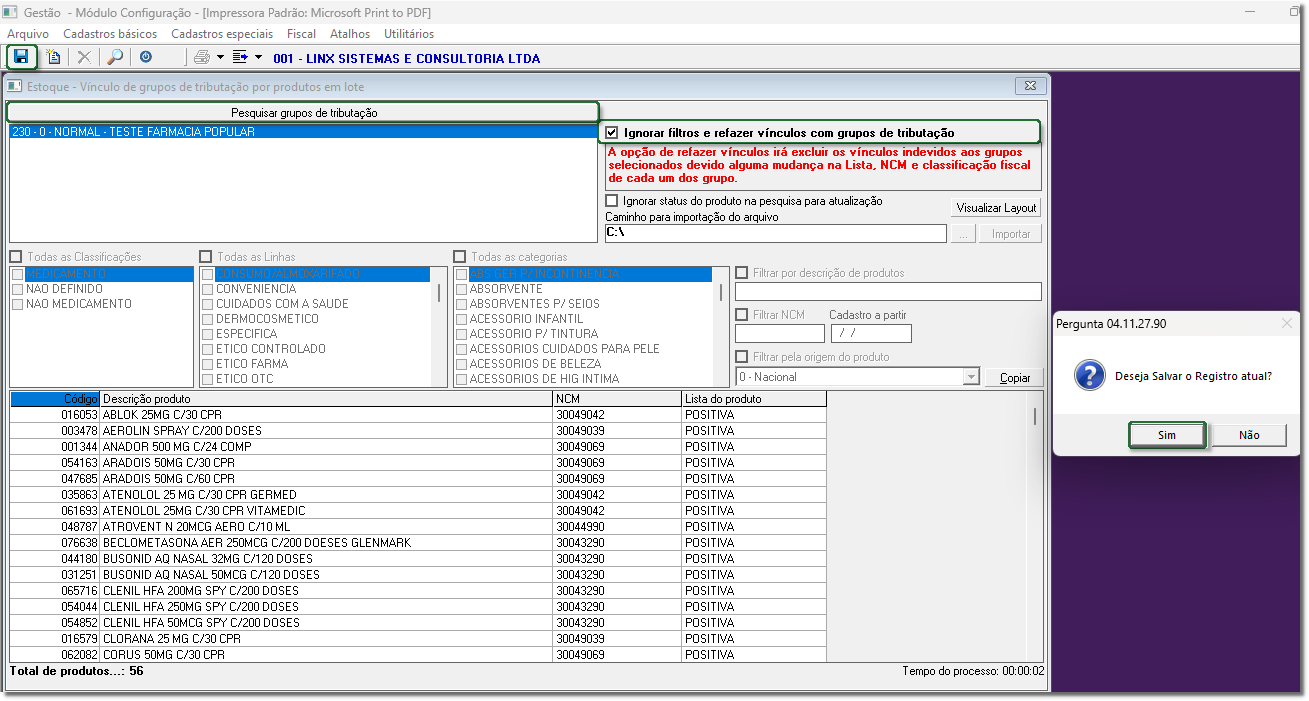
Task: Click the NCM column header
Action: coord(617,399)
